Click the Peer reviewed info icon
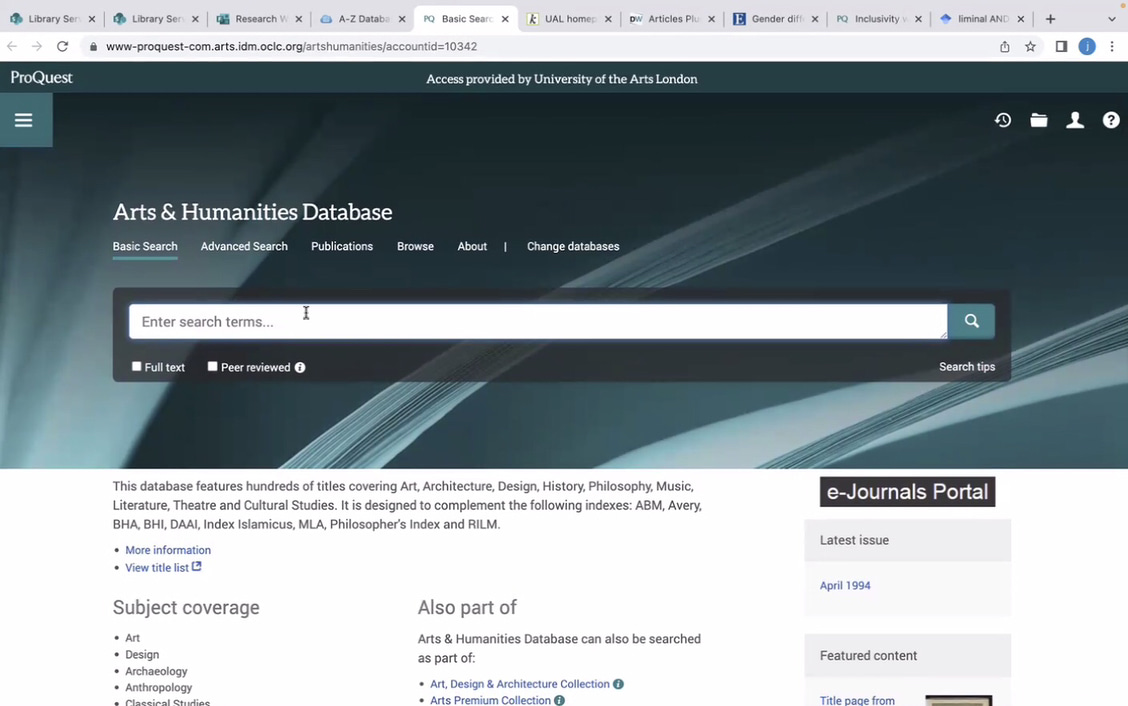 tap(300, 368)
